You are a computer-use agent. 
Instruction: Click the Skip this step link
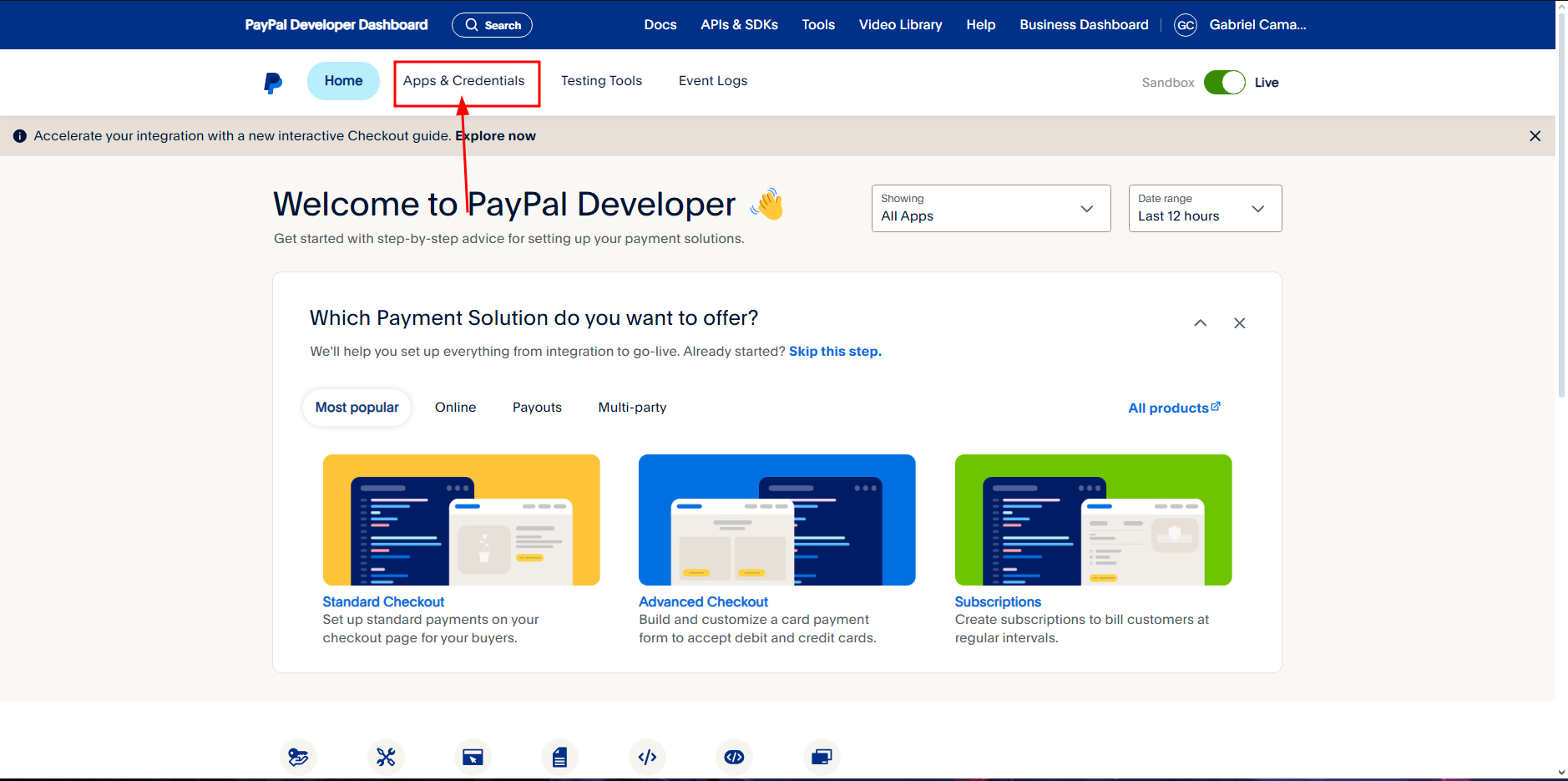[835, 351]
